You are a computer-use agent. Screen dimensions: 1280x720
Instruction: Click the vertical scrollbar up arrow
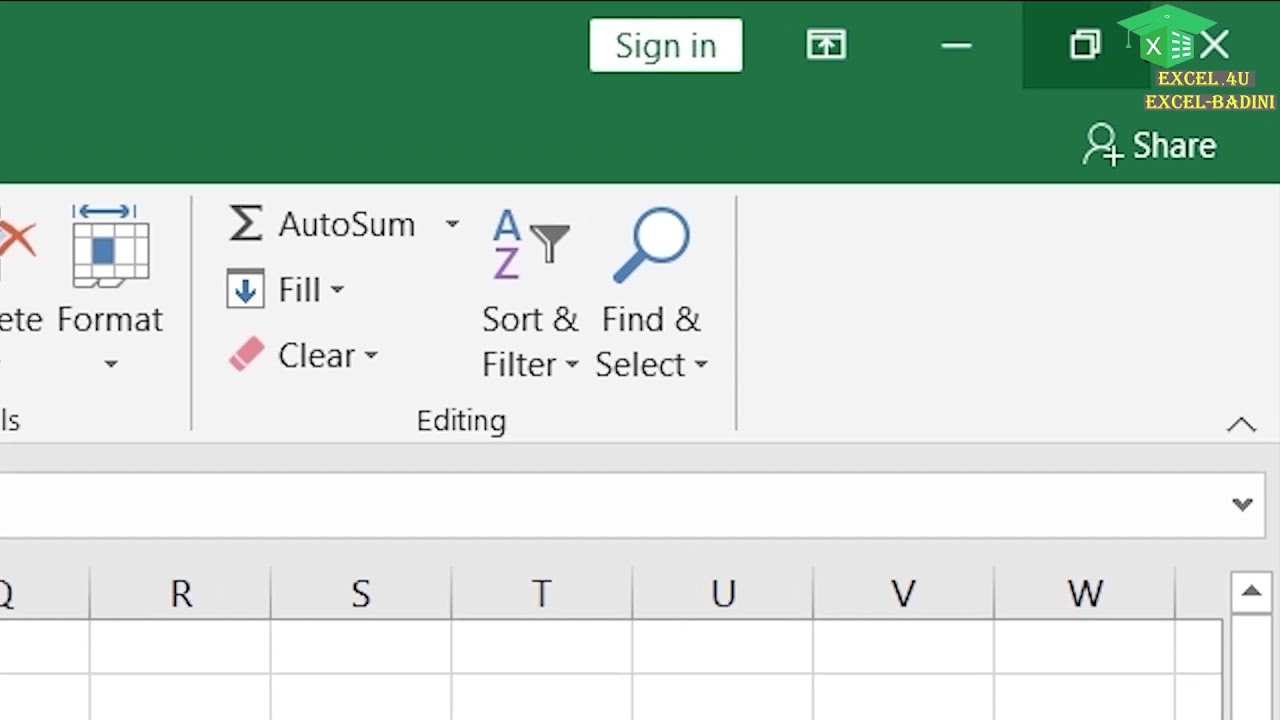click(1251, 592)
